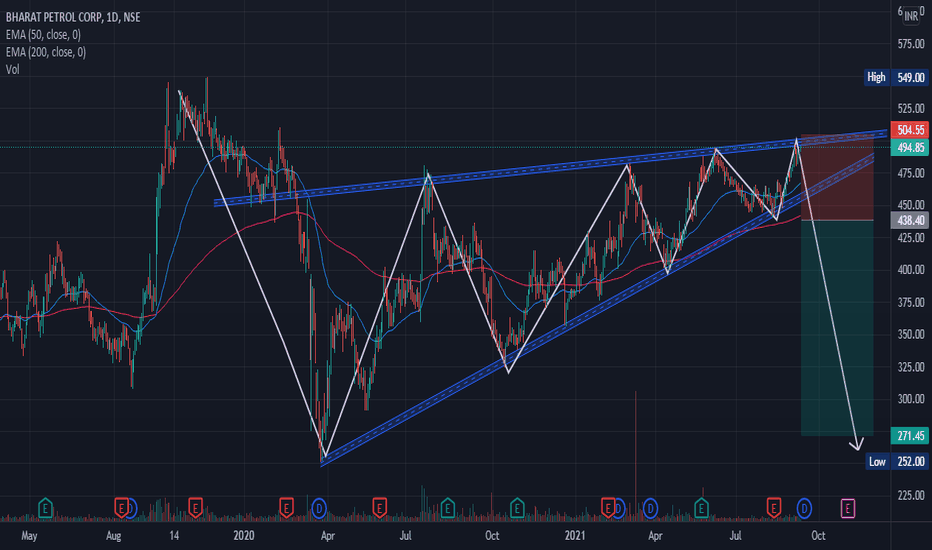Click the red earnings marker right of Jul 2021
This screenshot has height=550, width=932.
coord(773,508)
